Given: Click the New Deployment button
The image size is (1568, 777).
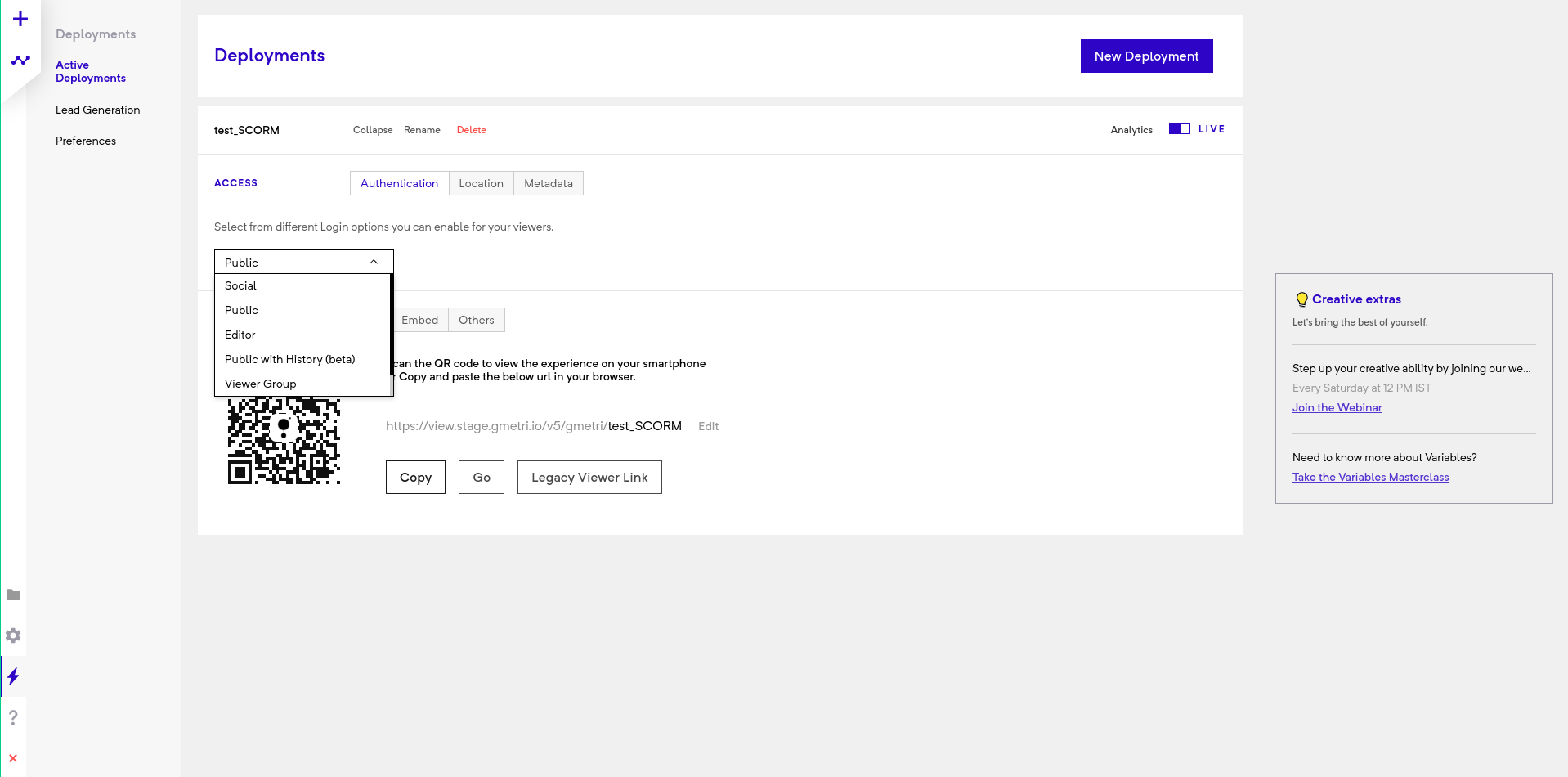Looking at the screenshot, I should pyautogui.click(x=1146, y=56).
